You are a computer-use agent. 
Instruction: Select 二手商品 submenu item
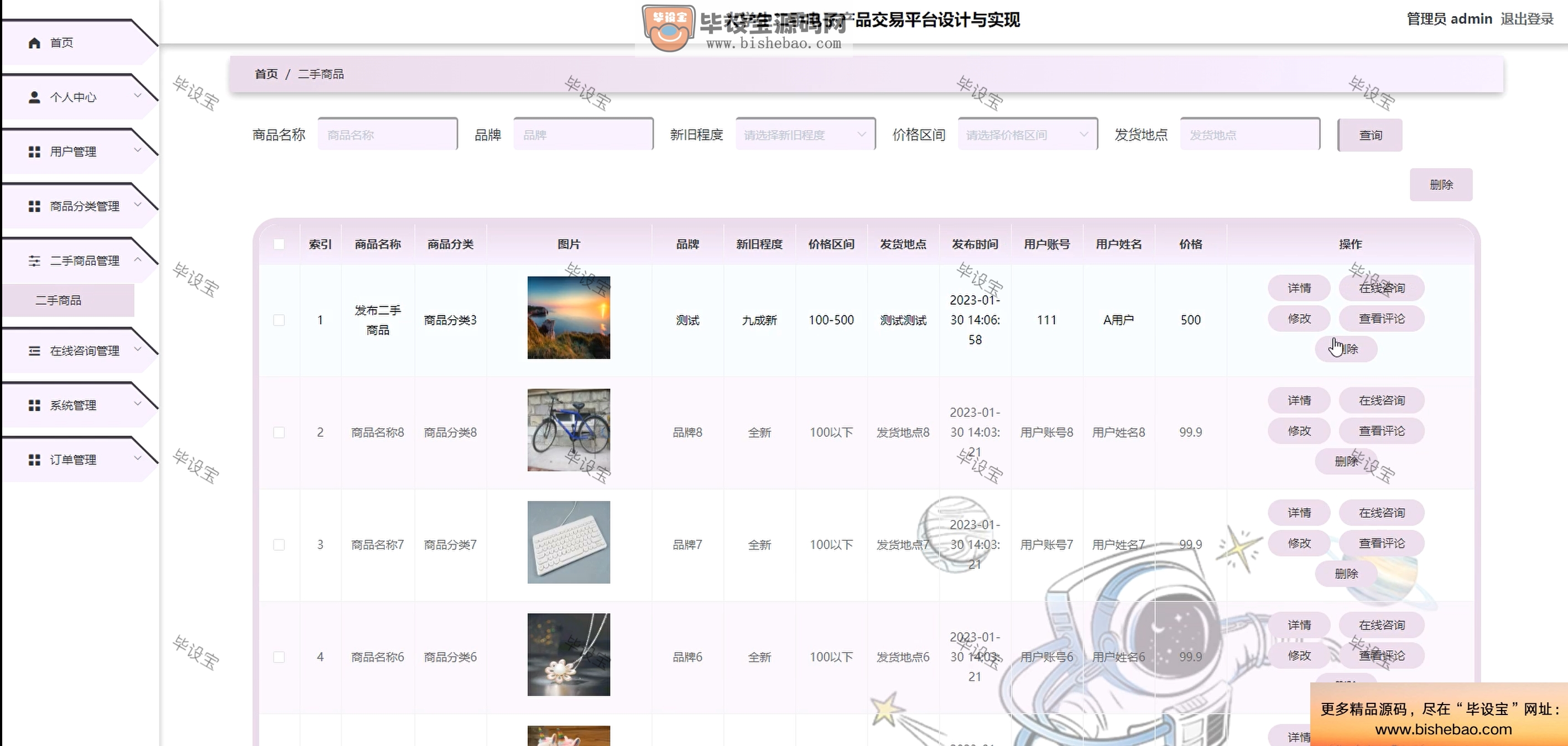tap(68, 300)
